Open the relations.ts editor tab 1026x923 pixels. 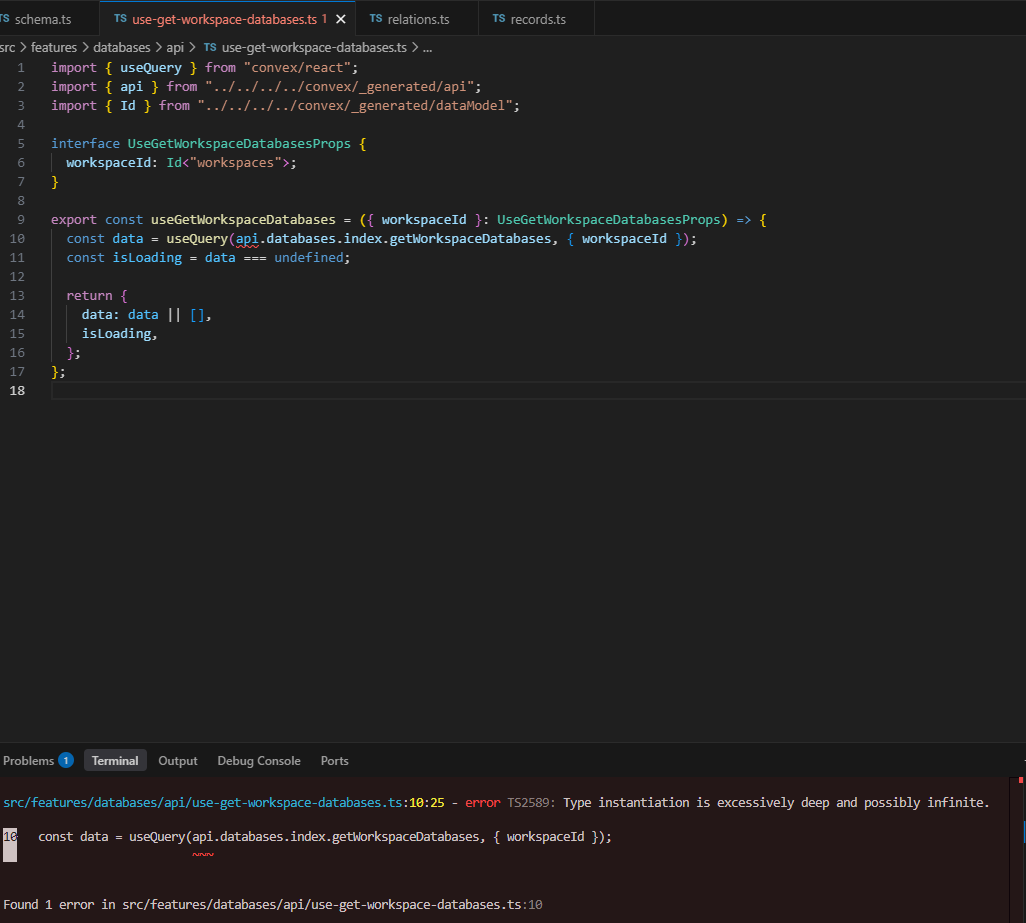coord(417,19)
